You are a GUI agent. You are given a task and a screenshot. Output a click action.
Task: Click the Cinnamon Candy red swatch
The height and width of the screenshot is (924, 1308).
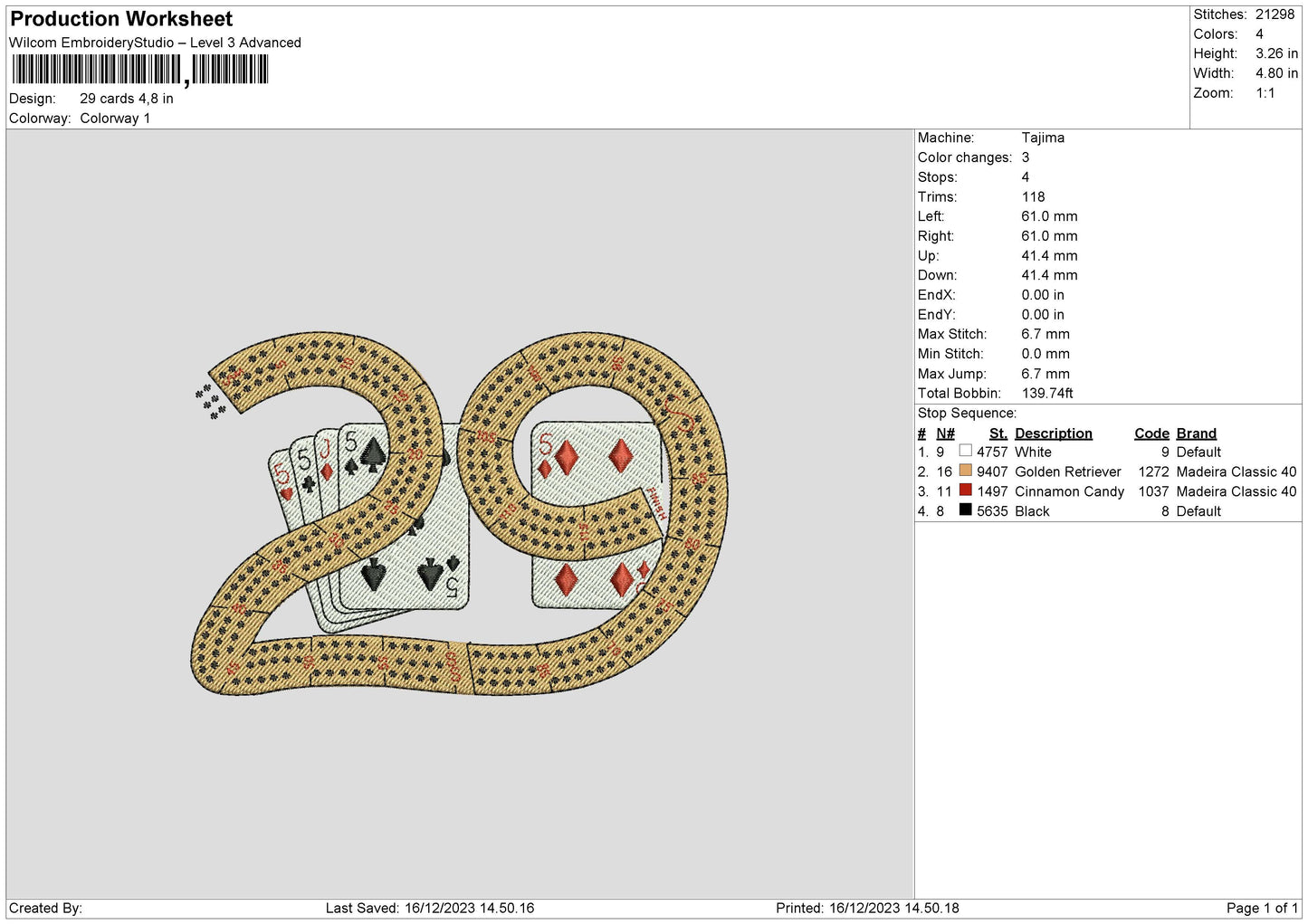pos(965,491)
